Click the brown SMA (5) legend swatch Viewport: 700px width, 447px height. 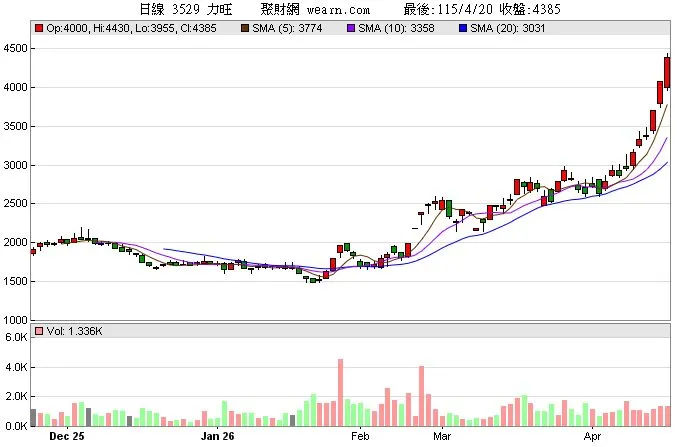pos(245,28)
